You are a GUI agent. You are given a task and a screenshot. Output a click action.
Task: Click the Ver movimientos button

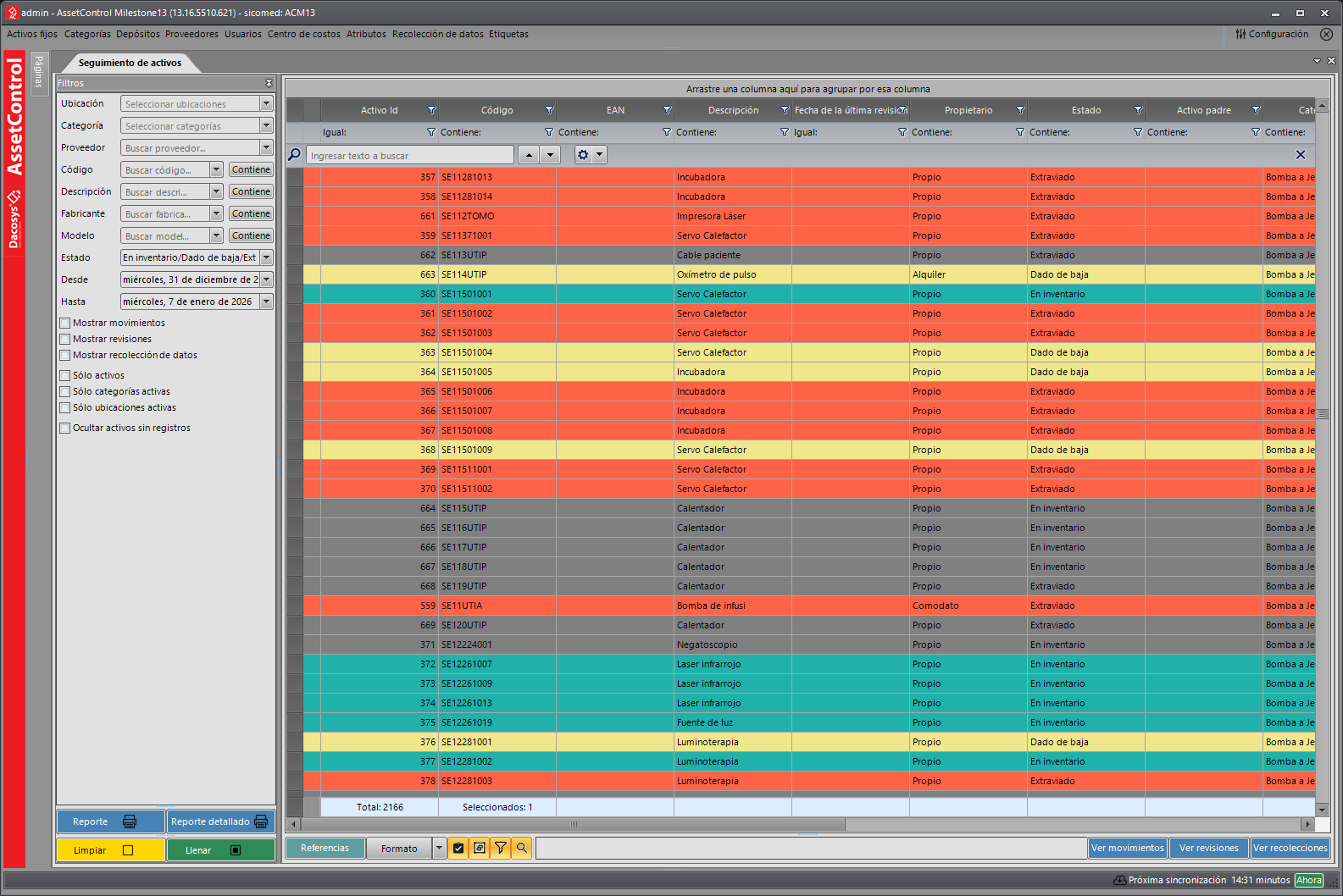coord(1127,848)
